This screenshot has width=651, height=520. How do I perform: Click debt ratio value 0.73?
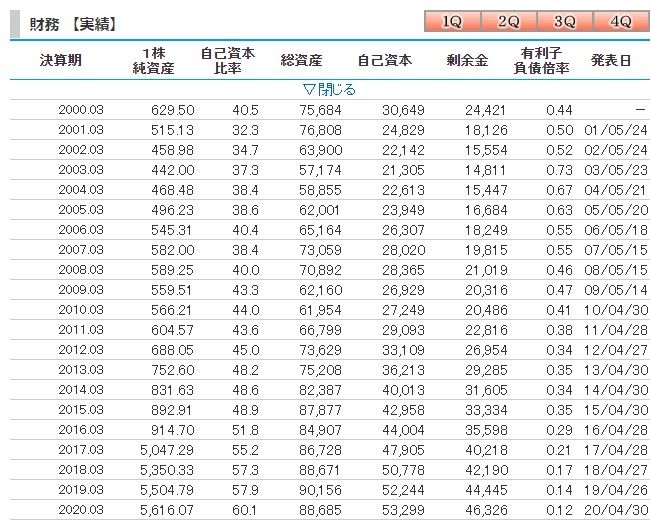559,170
